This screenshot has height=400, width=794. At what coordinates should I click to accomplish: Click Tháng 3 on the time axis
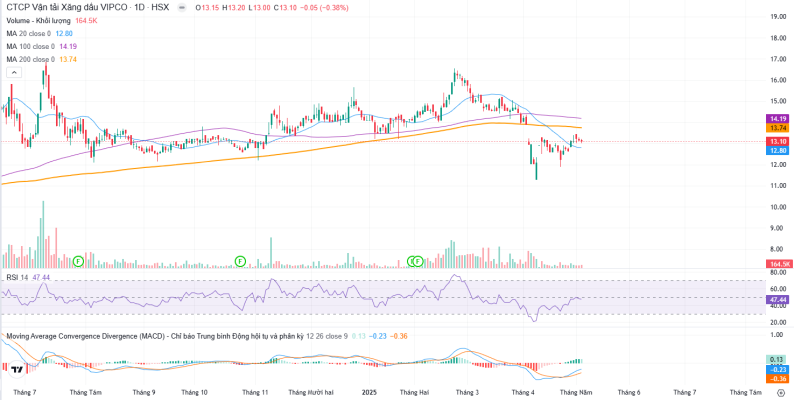point(467,392)
